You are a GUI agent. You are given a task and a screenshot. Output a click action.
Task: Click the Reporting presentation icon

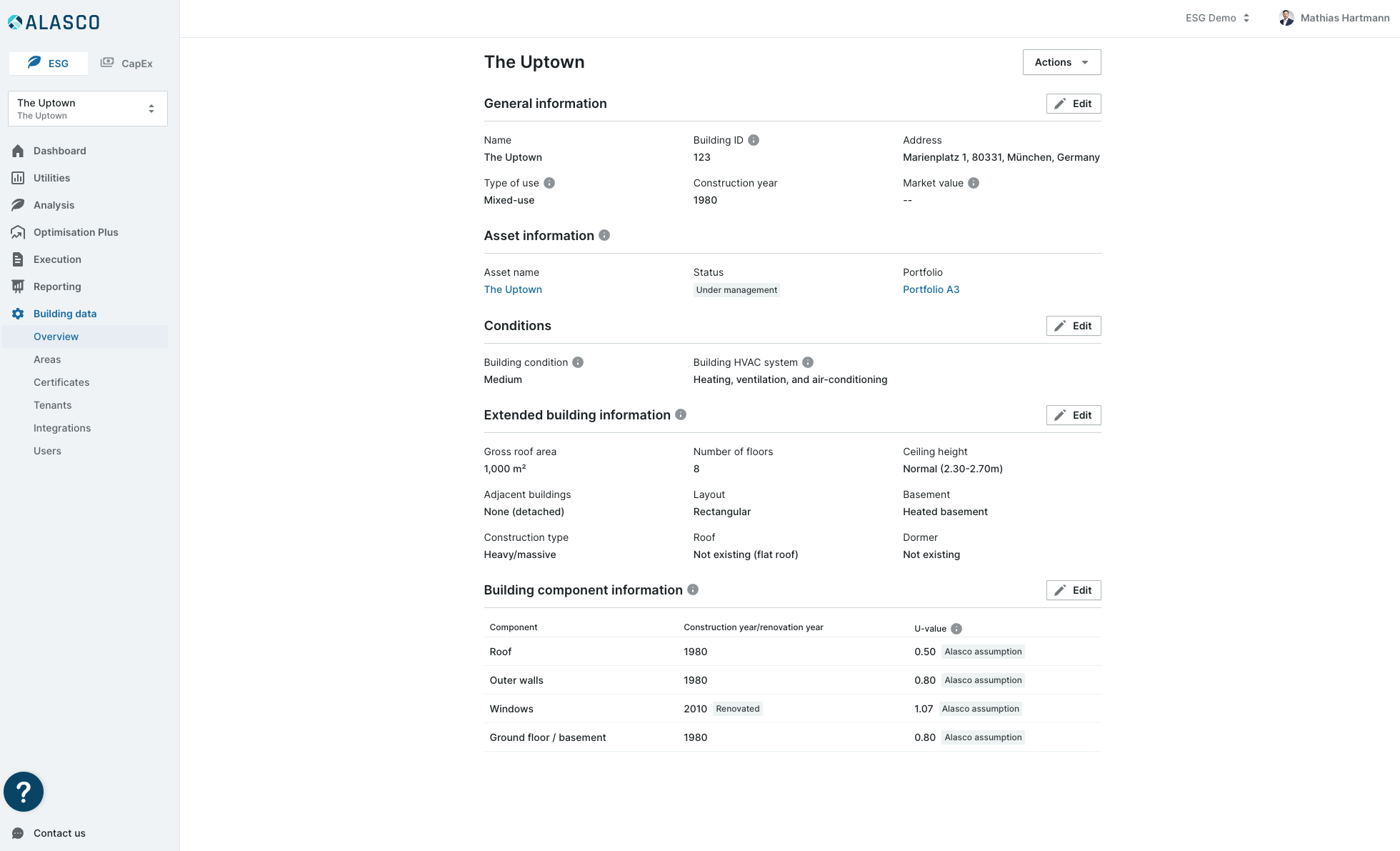tap(18, 287)
